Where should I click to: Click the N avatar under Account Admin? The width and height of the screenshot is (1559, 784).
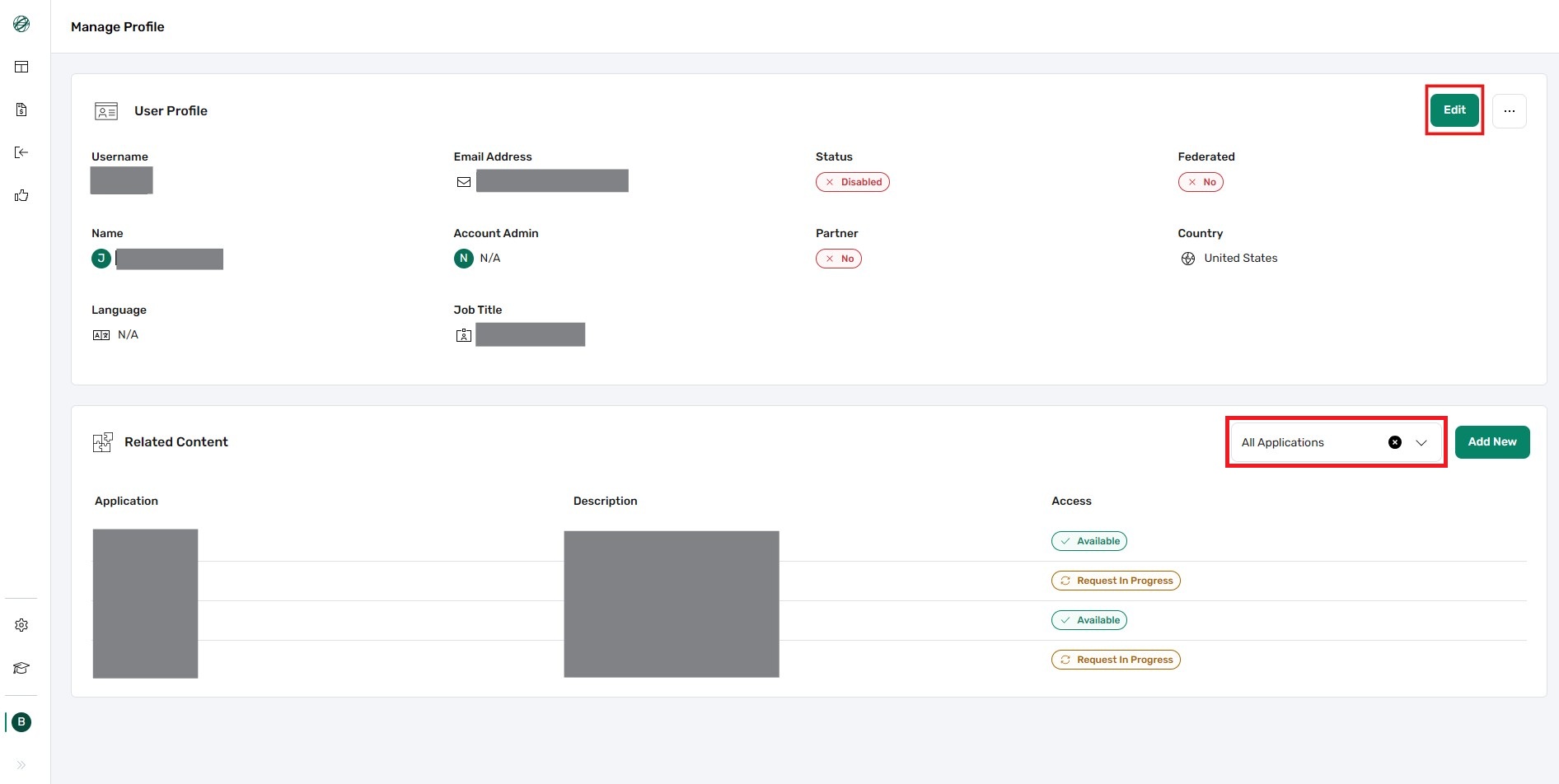464,259
